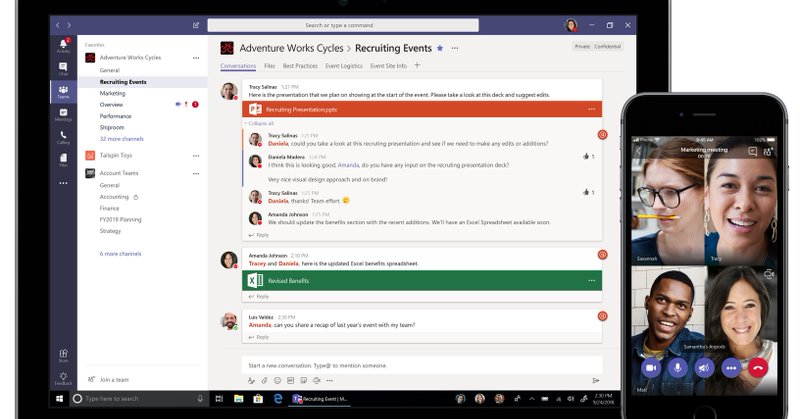The height and width of the screenshot is (419, 800).
Task: Go back with the left arrow
Action: pyautogui.click(x=58, y=25)
